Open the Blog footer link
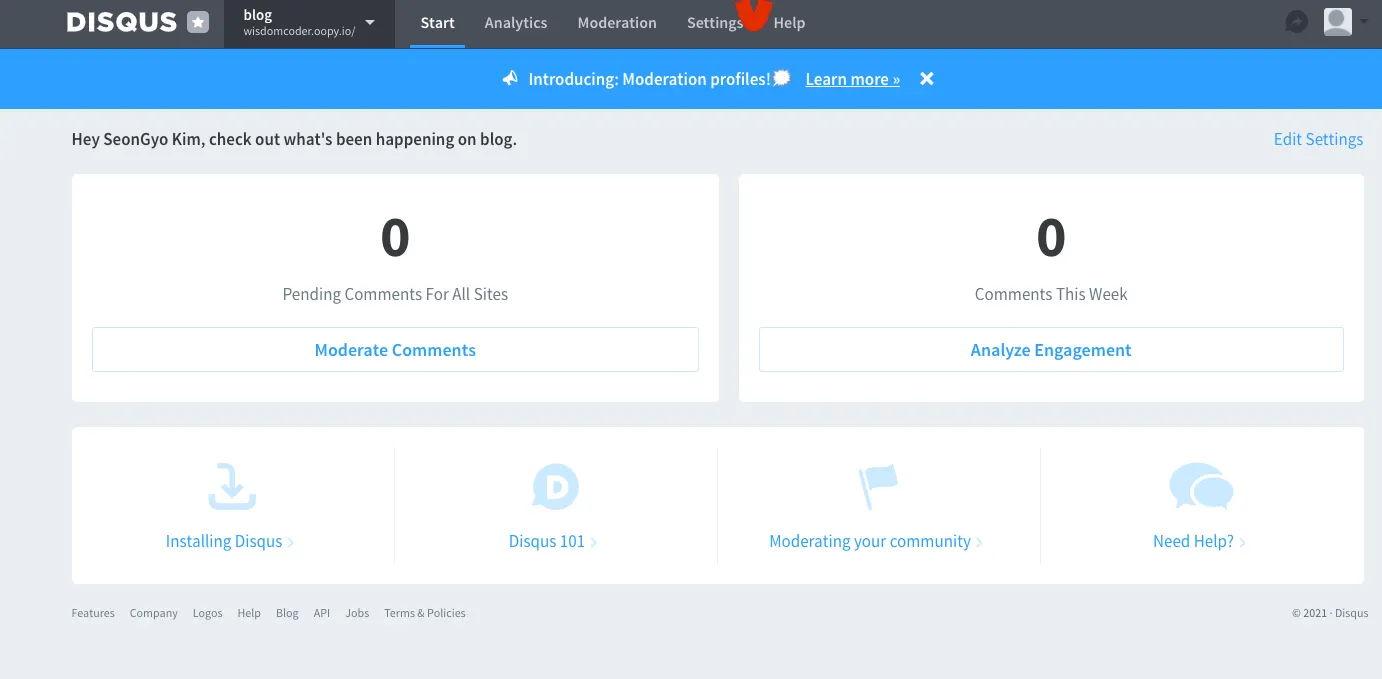 point(288,613)
